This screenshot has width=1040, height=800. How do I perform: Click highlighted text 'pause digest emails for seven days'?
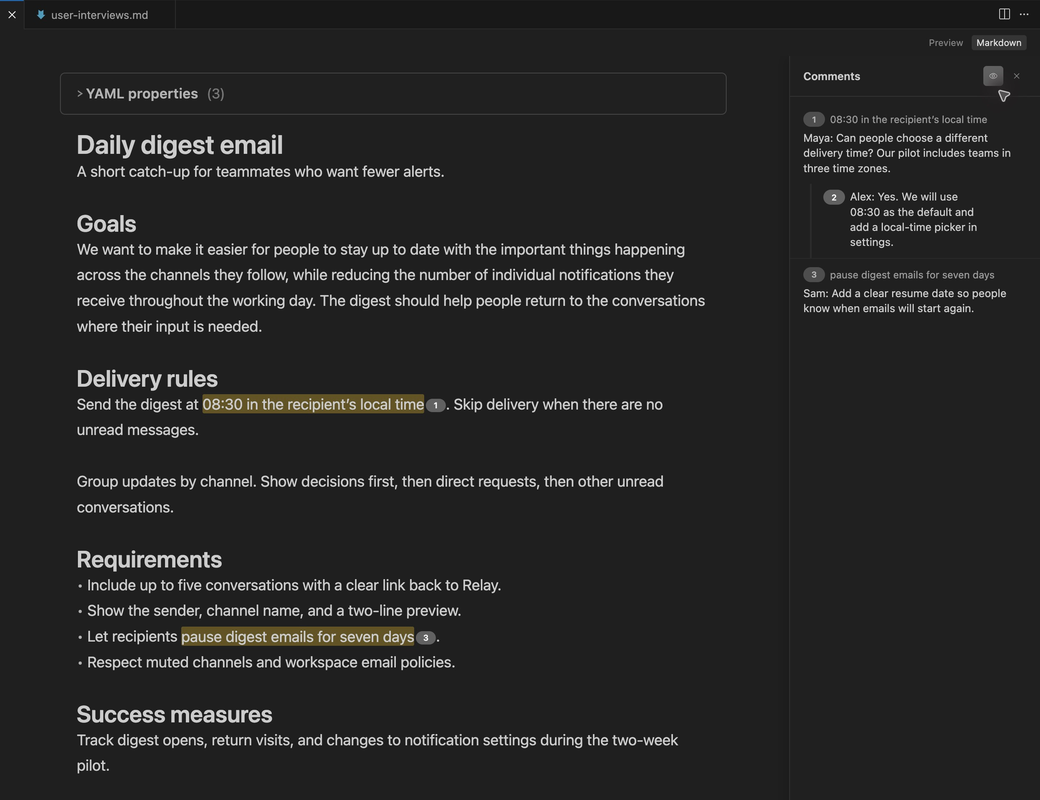pos(297,636)
